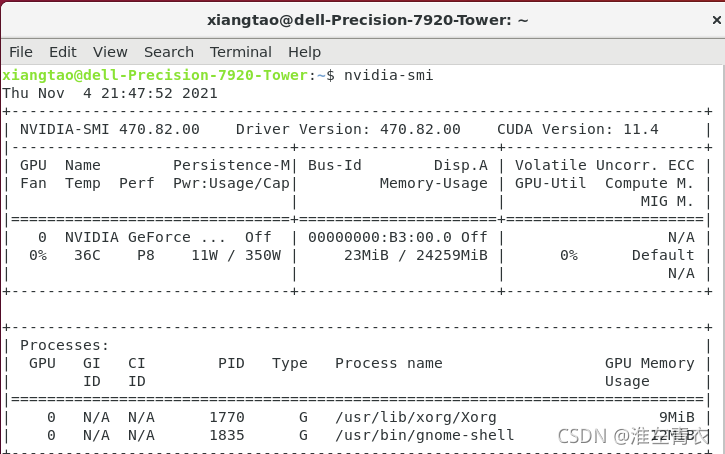The width and height of the screenshot is (725, 454).
Task: Click the 9MiB memory usage value
Action: 676,417
